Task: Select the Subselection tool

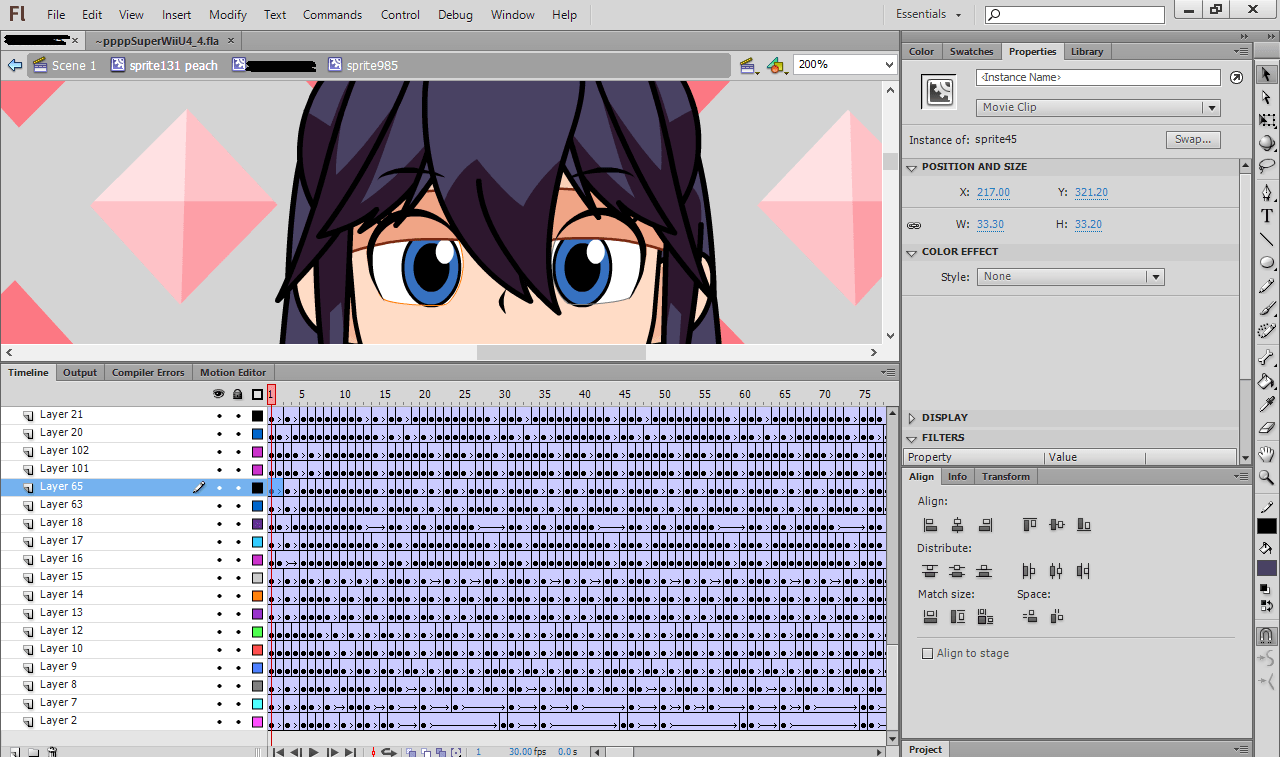Action: [1266, 98]
